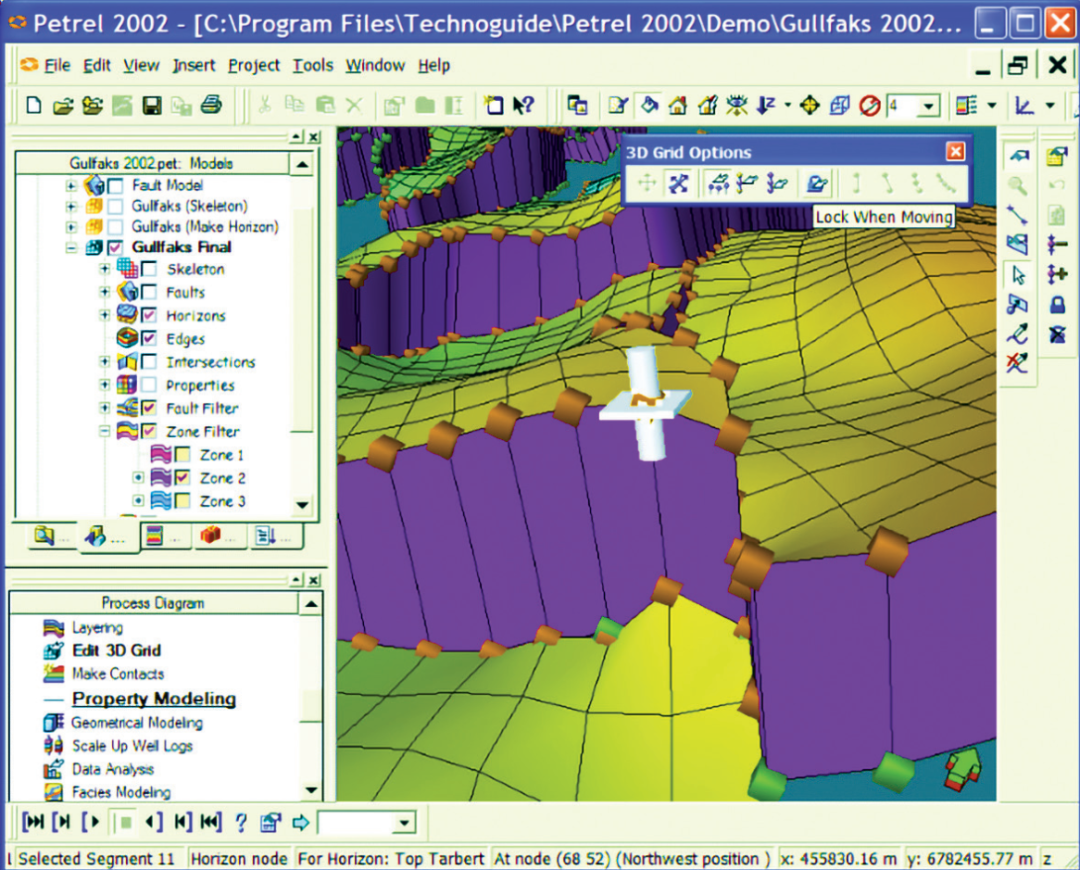The image size is (1080, 870).
Task: Expand the Fault Model tree node
Action: pyautogui.click(x=71, y=185)
